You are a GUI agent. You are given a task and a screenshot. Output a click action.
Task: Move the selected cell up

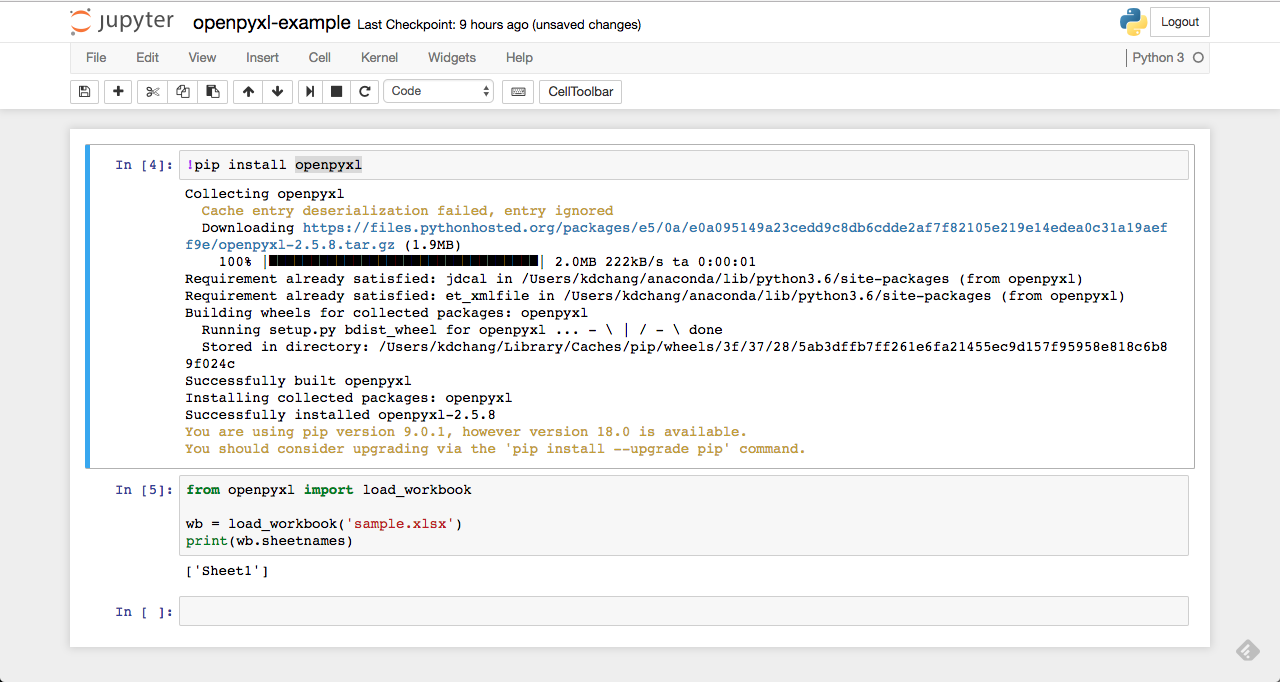[247, 91]
